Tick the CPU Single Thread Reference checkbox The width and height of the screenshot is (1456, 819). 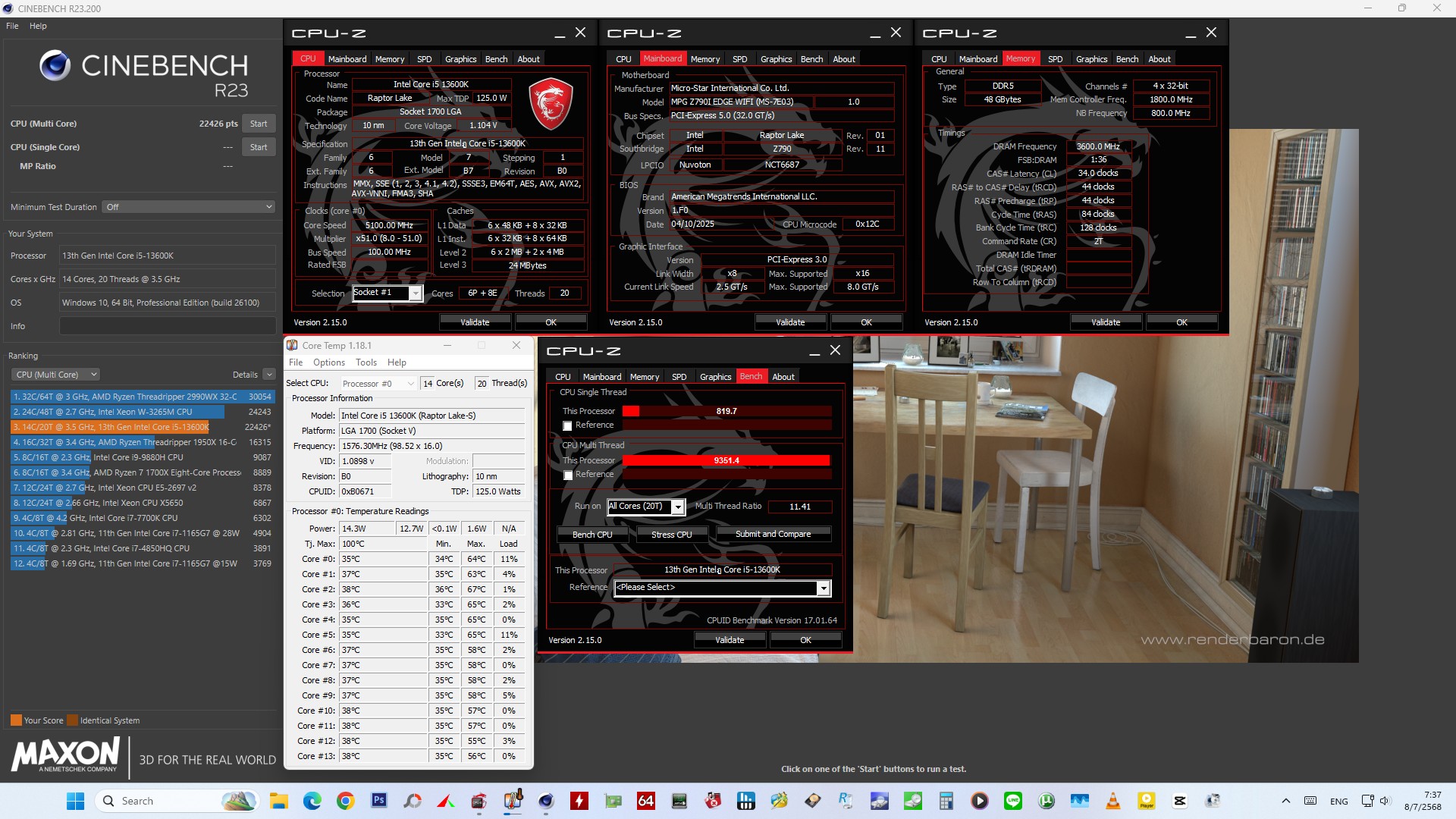(x=567, y=425)
